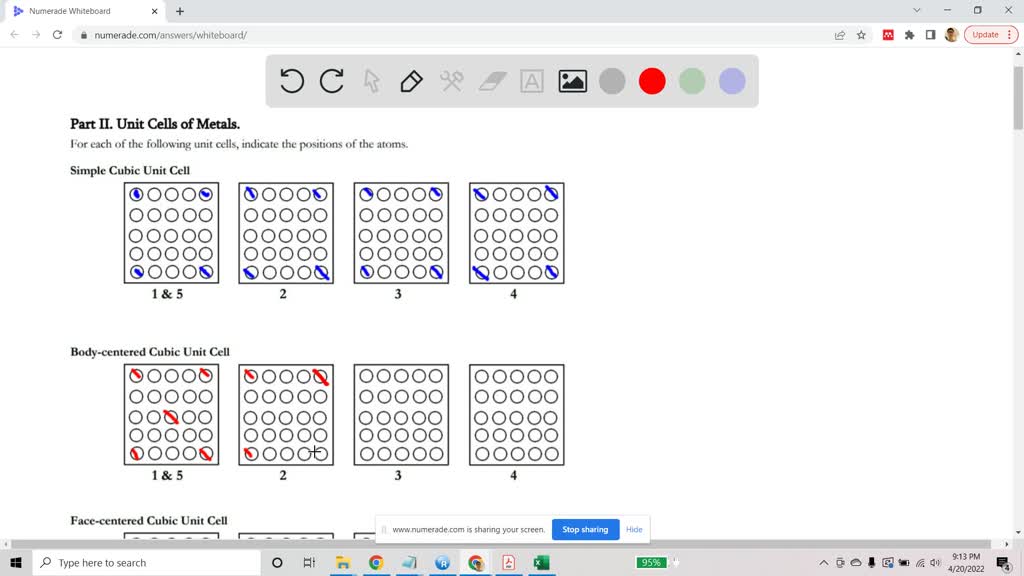Image resolution: width=1024 pixels, height=576 pixels.
Task: Click the scissors cut tool
Action: click(x=451, y=81)
